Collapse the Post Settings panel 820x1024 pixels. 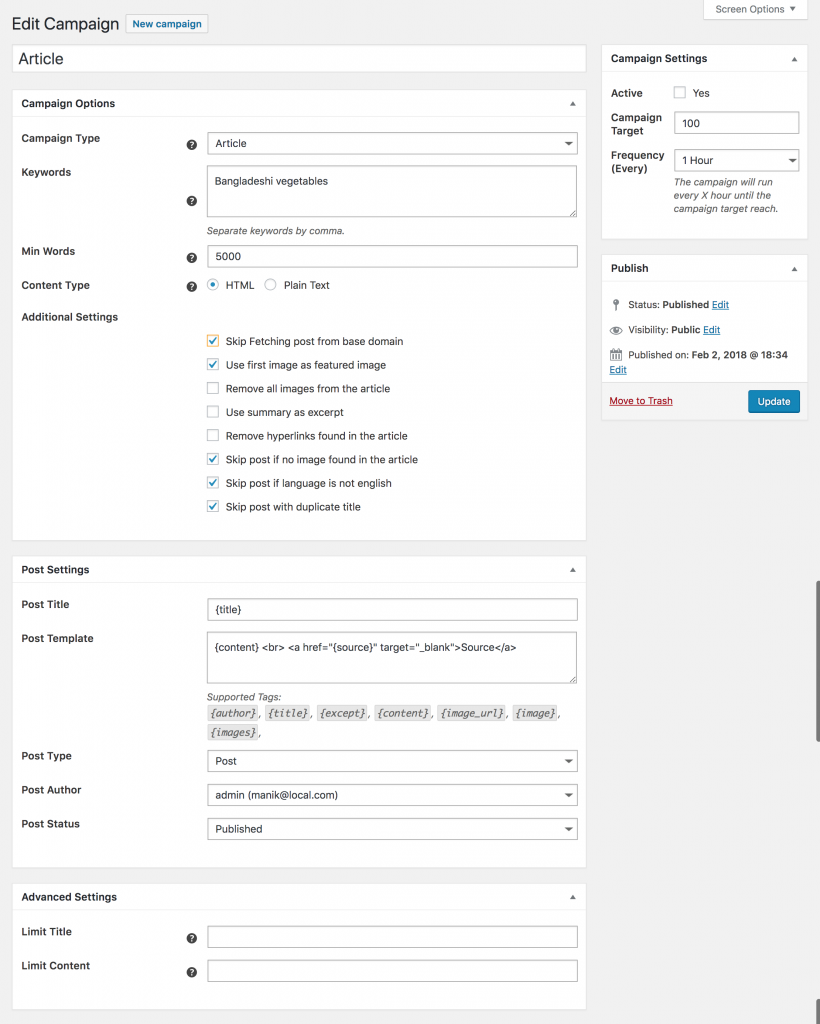(x=573, y=570)
